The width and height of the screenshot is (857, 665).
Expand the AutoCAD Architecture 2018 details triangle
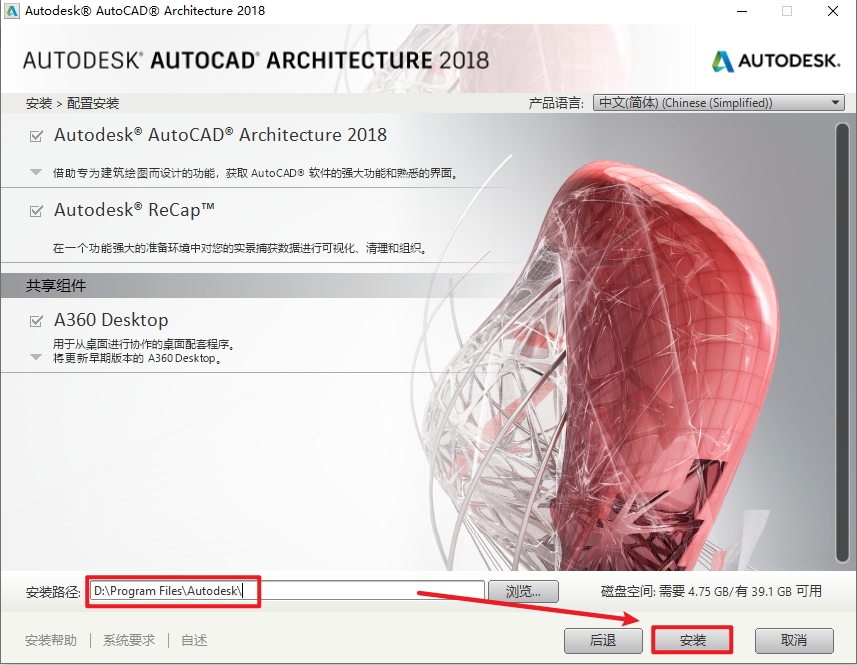pos(36,172)
